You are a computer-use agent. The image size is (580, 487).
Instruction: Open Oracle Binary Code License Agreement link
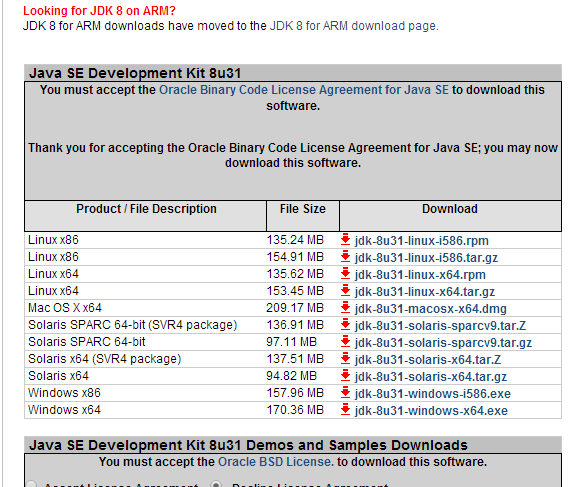coord(304,90)
